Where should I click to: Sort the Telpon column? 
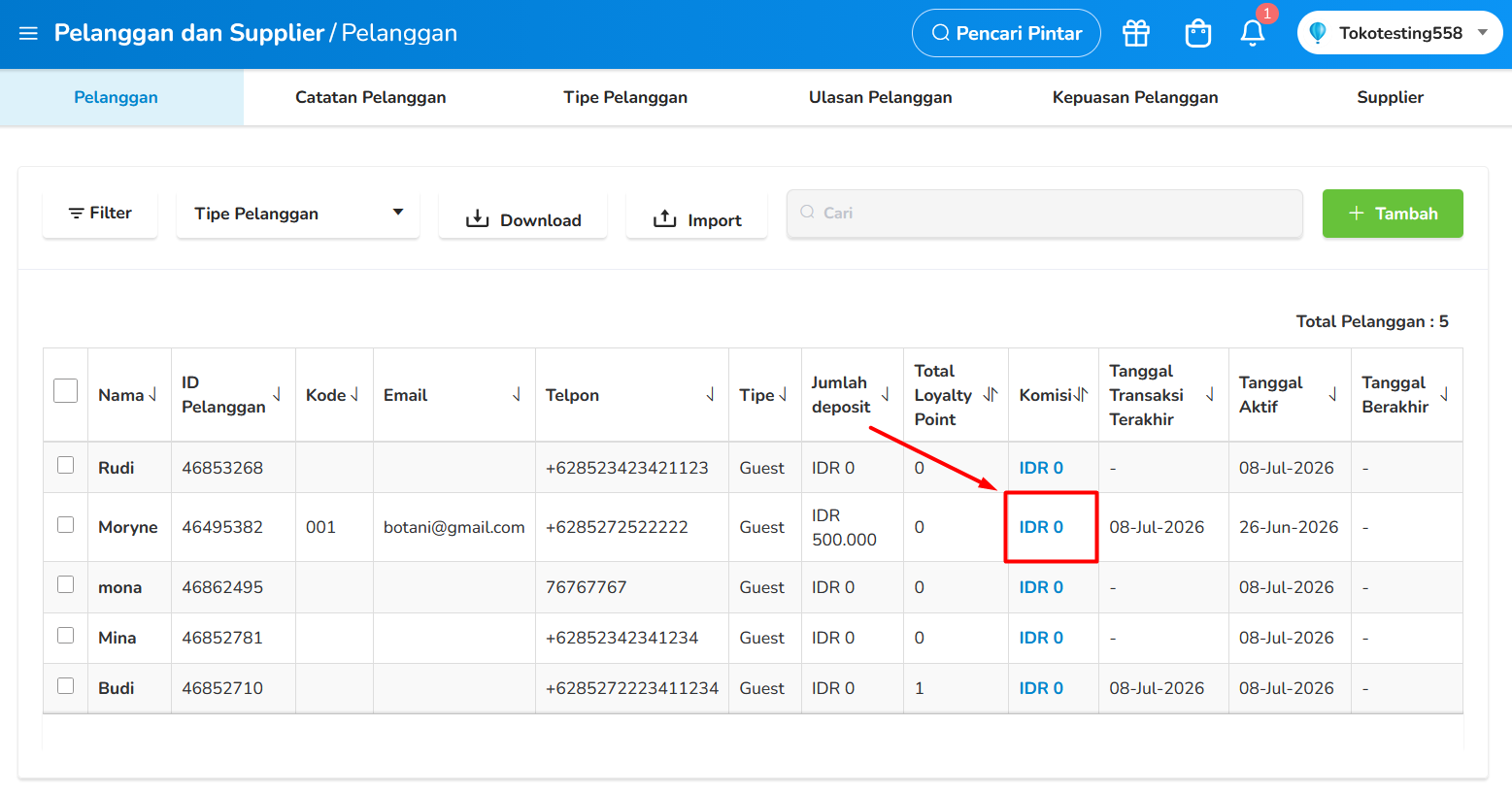(710, 395)
